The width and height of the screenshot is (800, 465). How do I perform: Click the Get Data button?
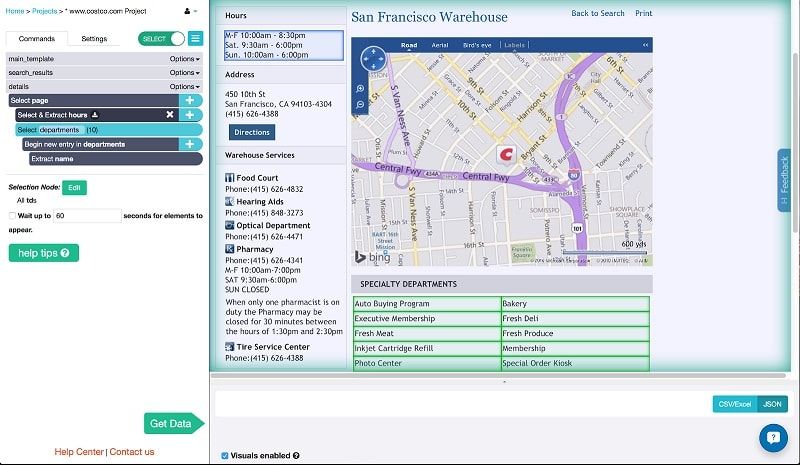click(x=173, y=423)
